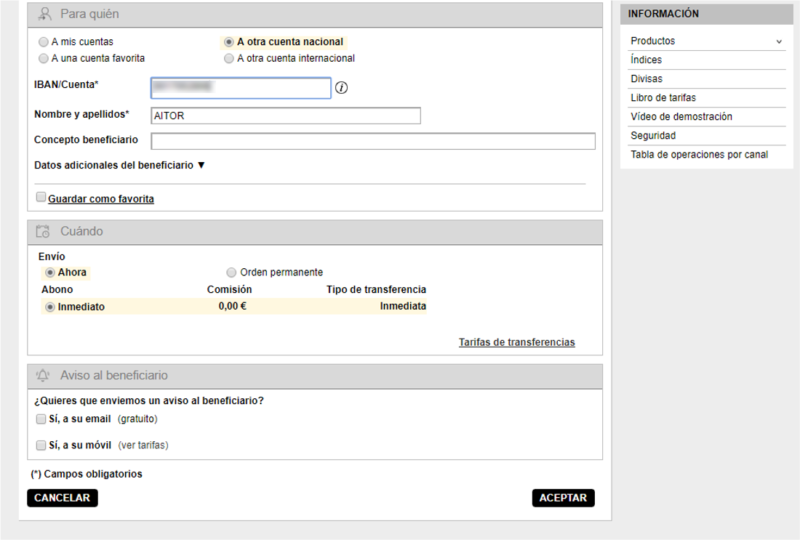Click the Concepto beneficiario text field

(372, 141)
